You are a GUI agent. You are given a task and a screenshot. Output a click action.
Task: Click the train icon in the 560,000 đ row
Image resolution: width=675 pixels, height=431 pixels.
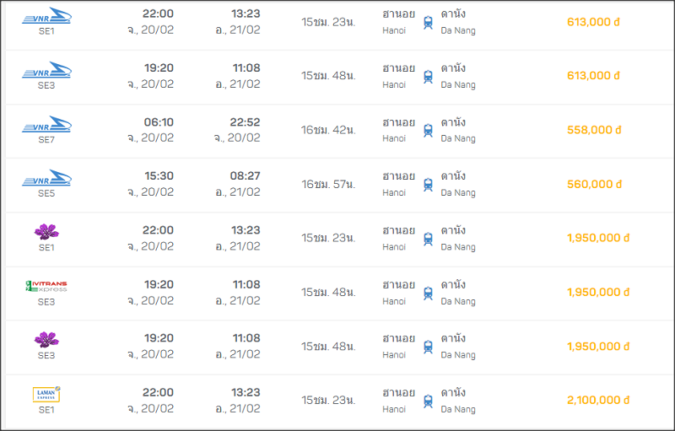click(x=428, y=185)
